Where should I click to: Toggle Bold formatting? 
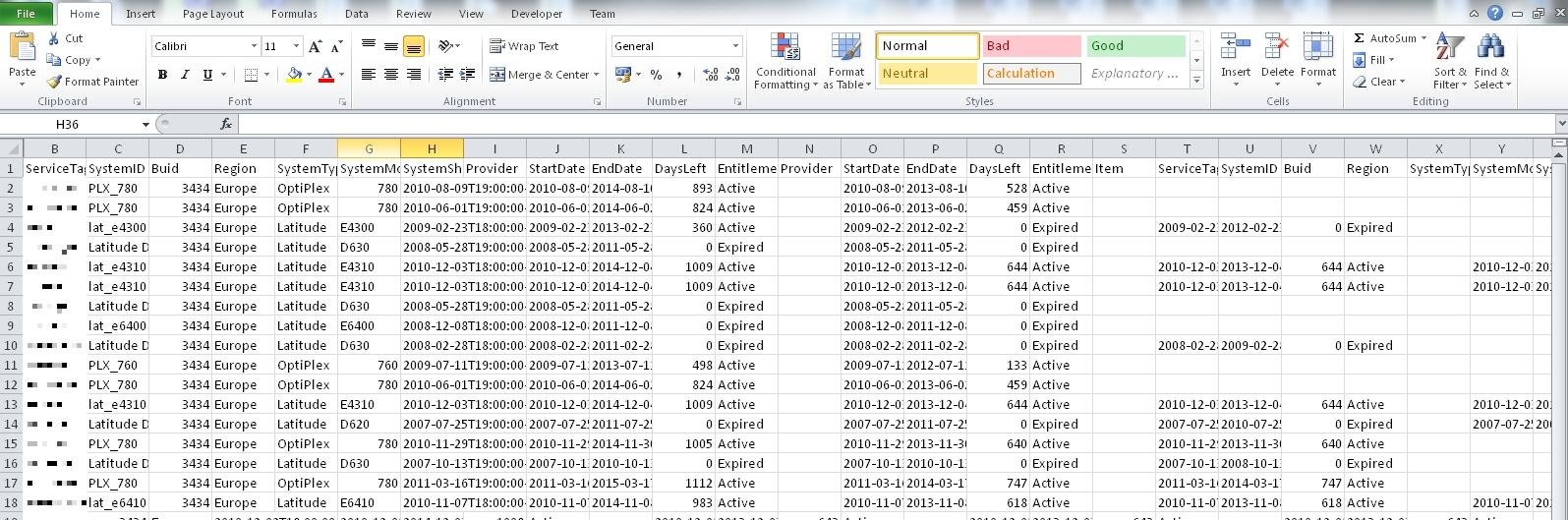(x=162, y=75)
